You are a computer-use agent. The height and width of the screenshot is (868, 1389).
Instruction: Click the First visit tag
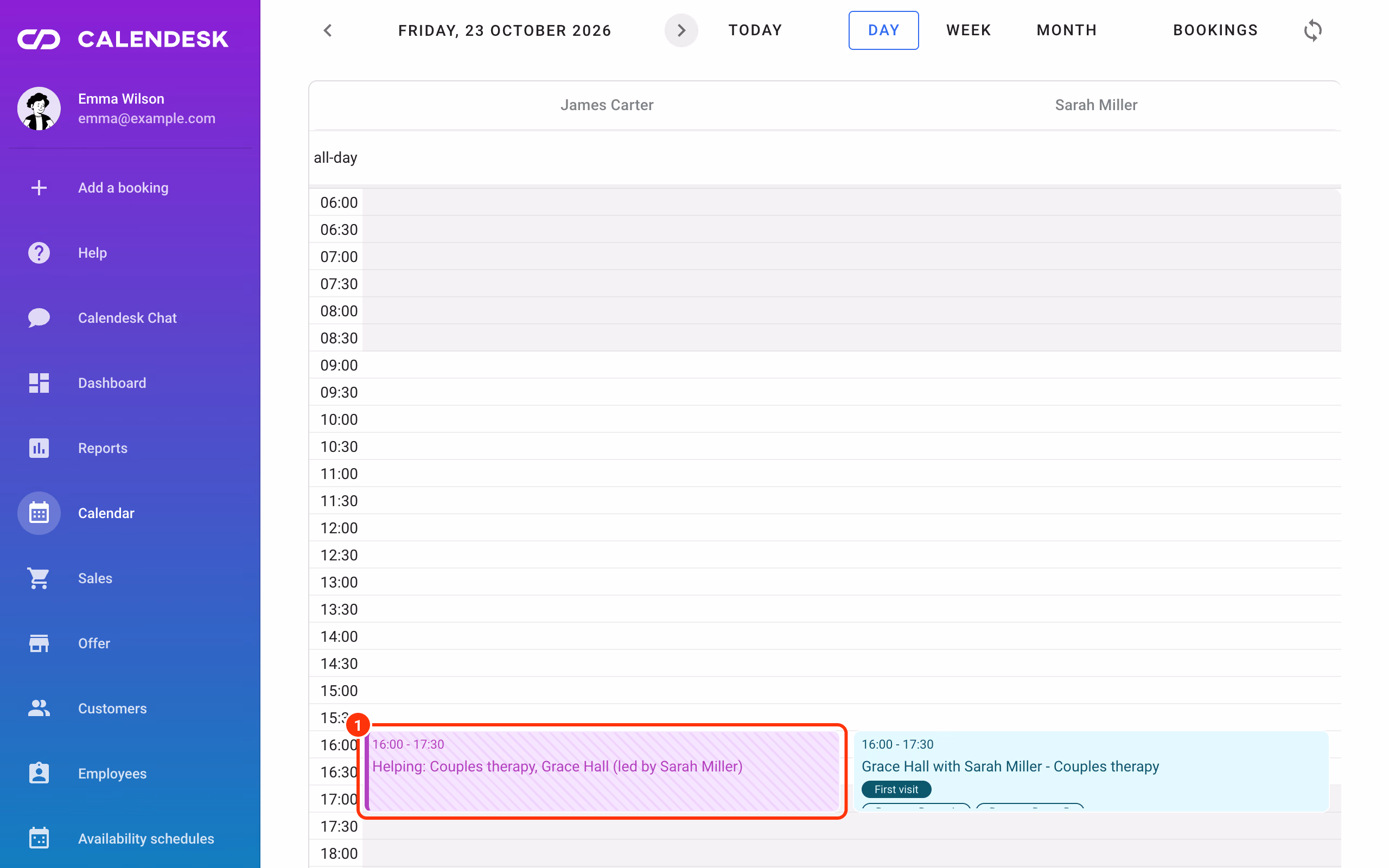pos(896,789)
